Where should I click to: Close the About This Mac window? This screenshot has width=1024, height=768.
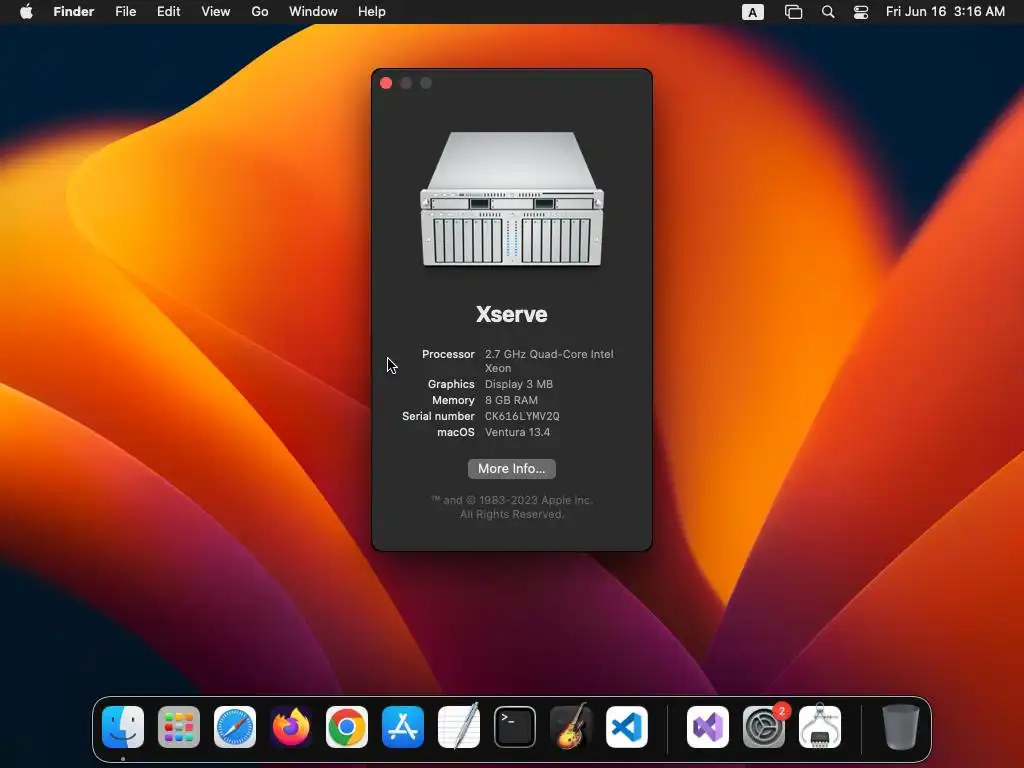click(386, 83)
